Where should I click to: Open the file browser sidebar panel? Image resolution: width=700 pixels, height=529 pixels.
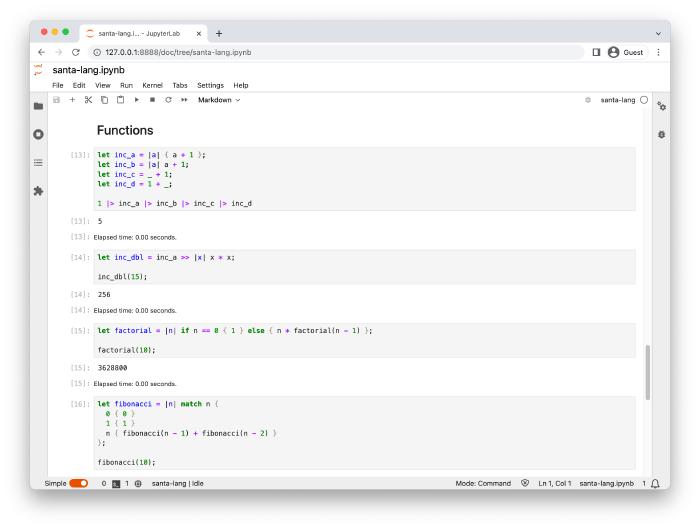[x=39, y=106]
